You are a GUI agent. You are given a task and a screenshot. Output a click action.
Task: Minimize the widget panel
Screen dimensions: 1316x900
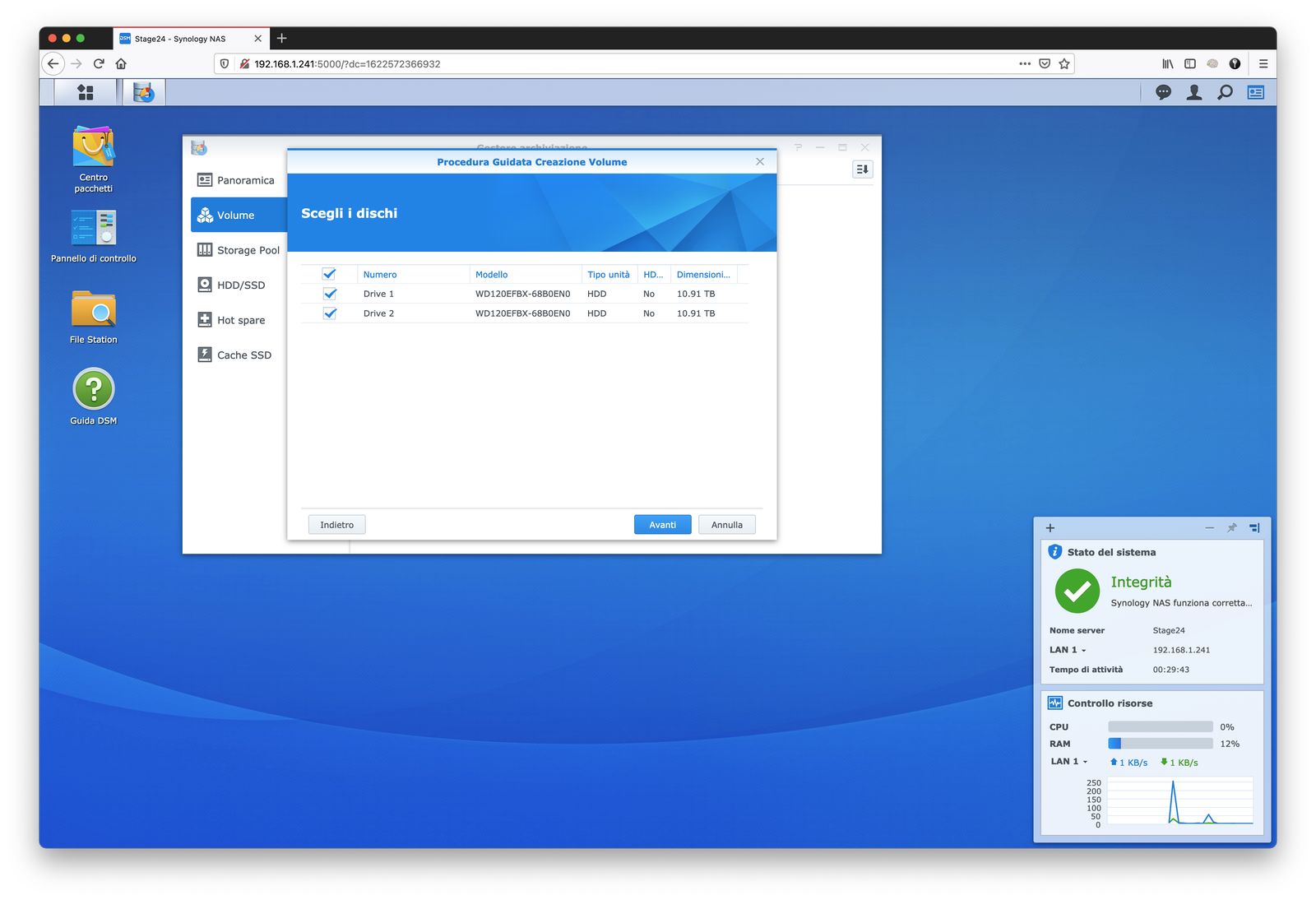click(1210, 528)
